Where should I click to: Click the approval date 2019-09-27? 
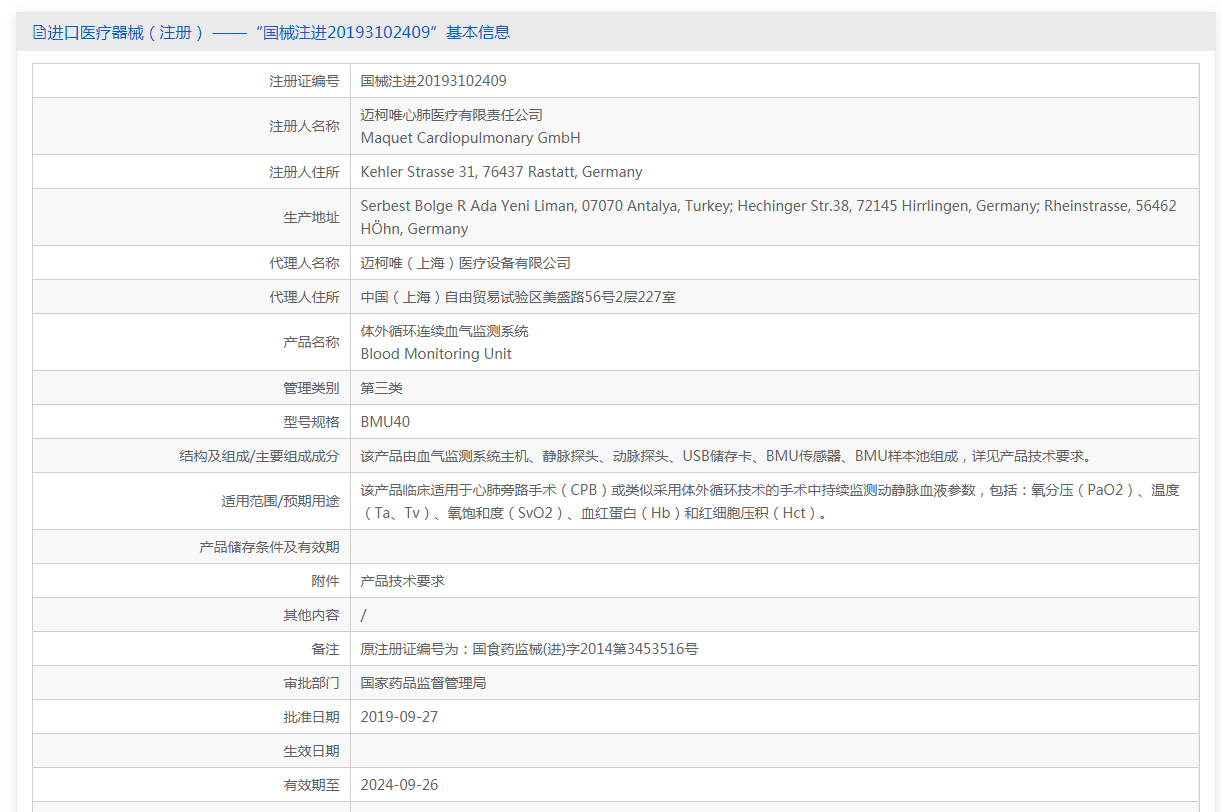[x=399, y=717]
